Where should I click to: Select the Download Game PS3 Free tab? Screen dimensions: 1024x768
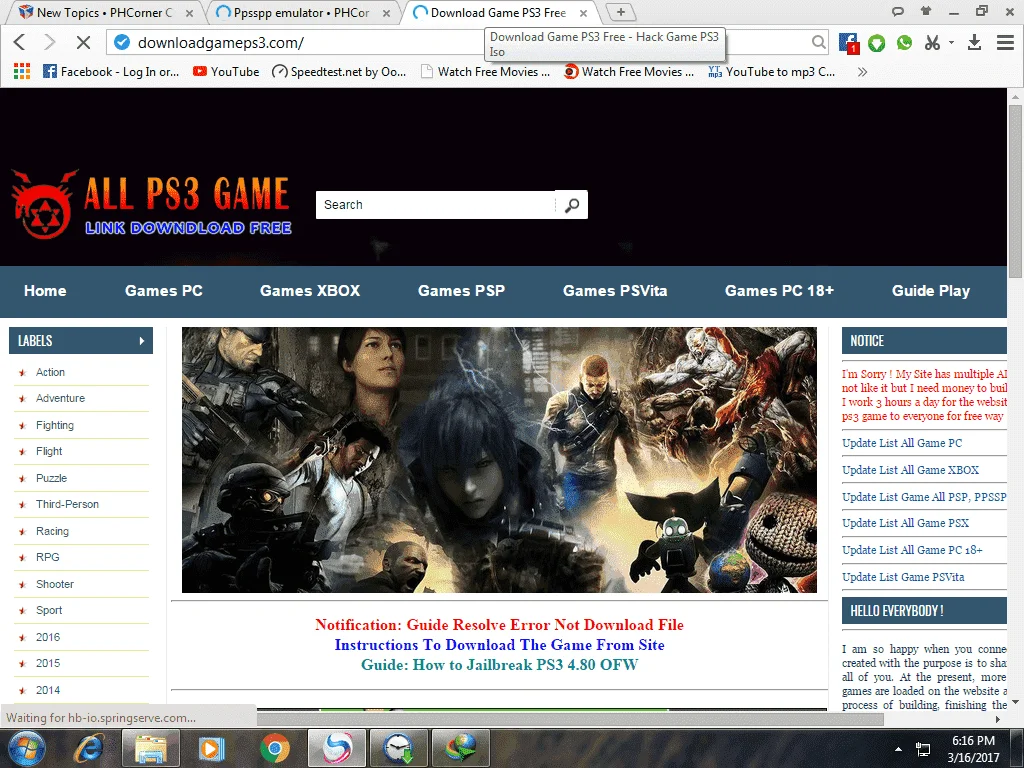point(499,12)
